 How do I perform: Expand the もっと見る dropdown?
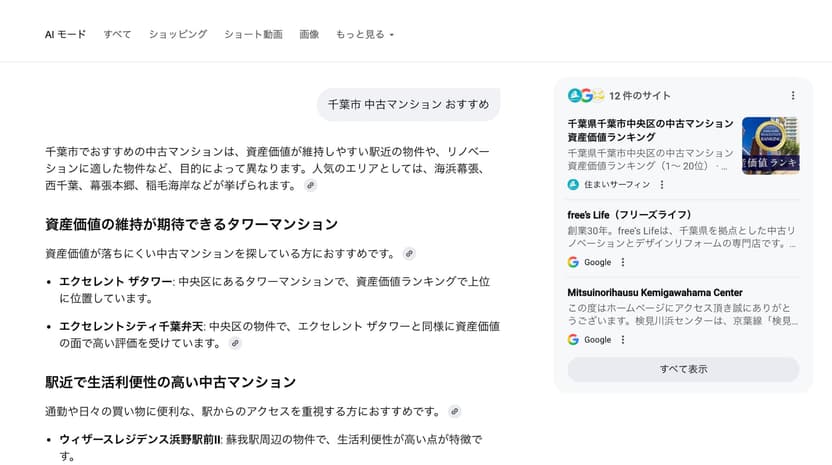tap(365, 35)
